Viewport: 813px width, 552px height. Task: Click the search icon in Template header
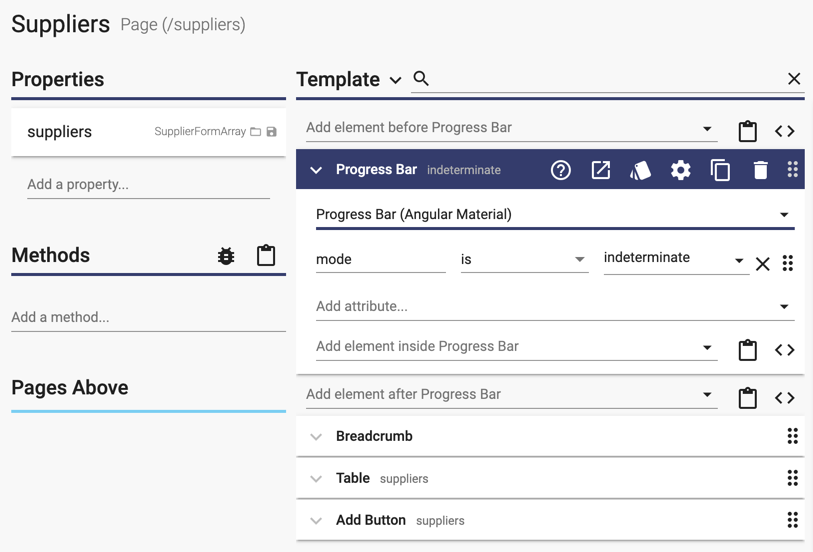pyautogui.click(x=421, y=79)
